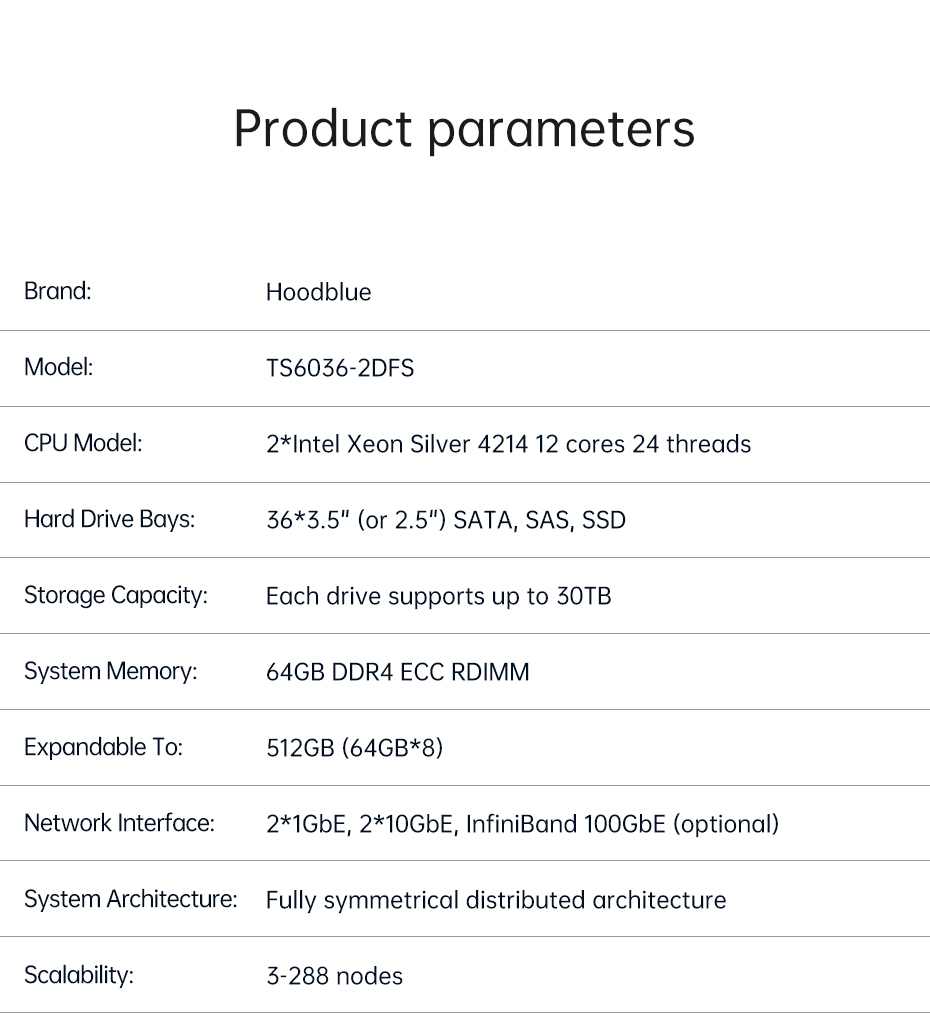Click the "Product parameters" heading
Screen dimensions: 930x1015
point(464,129)
